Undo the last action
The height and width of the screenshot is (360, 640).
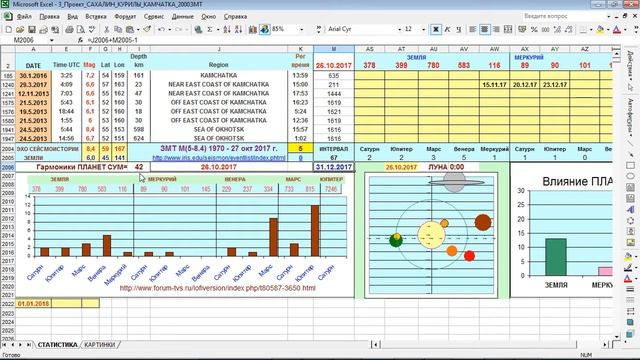coord(162,29)
